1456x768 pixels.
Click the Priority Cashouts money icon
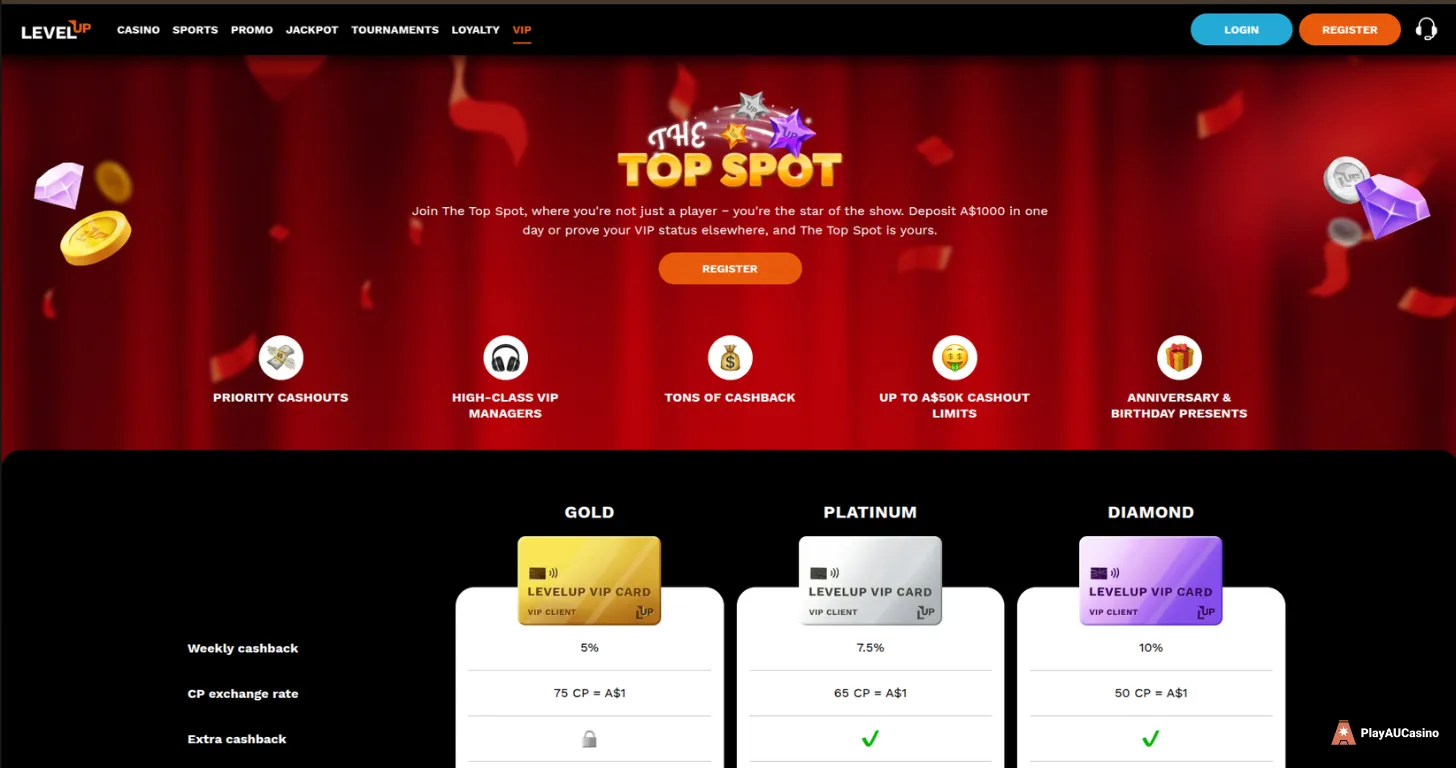pyautogui.click(x=281, y=358)
